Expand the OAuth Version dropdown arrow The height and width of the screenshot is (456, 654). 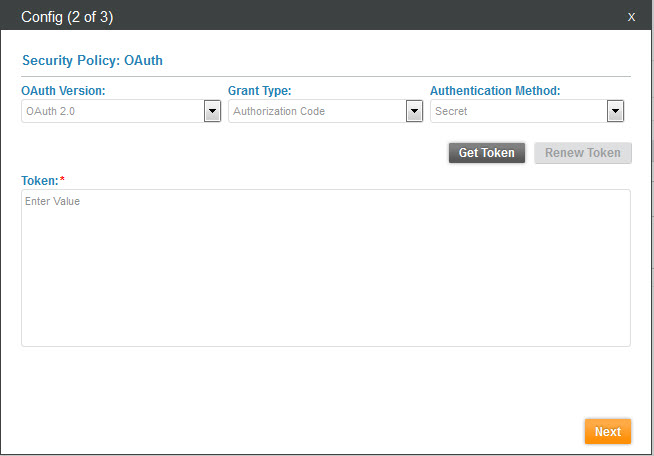pos(212,111)
